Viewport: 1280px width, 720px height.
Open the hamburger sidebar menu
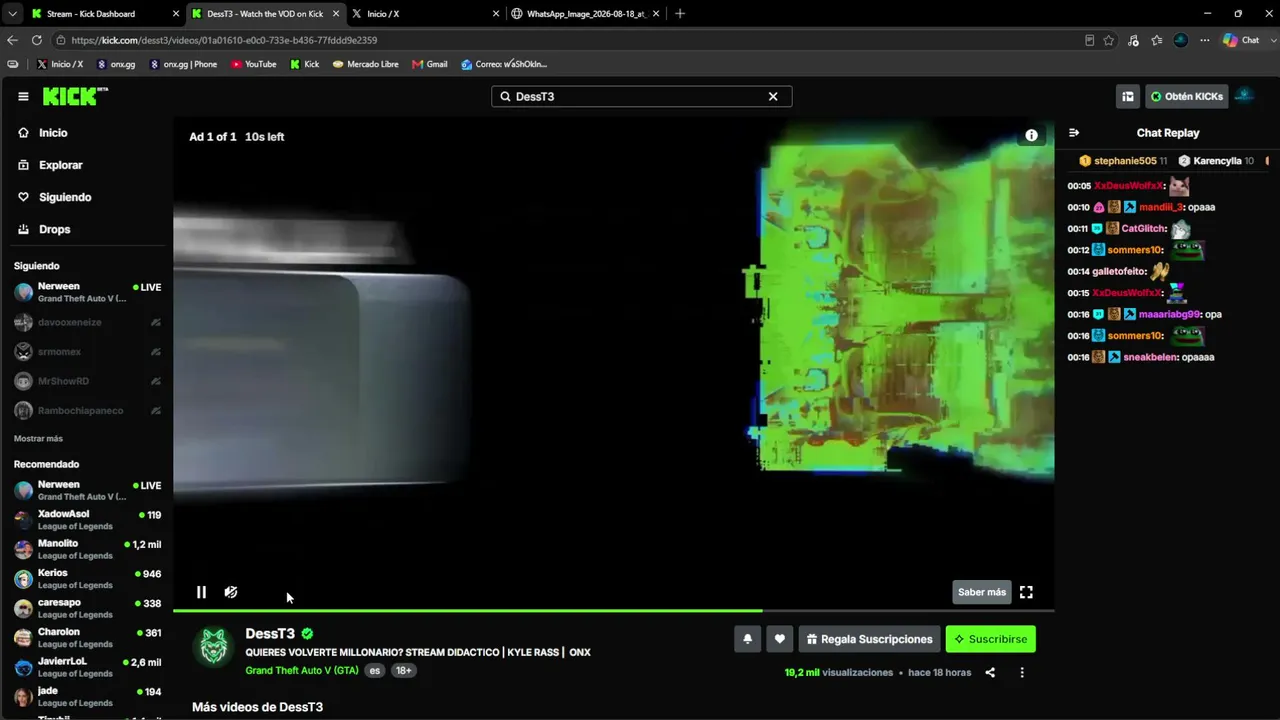click(23, 96)
